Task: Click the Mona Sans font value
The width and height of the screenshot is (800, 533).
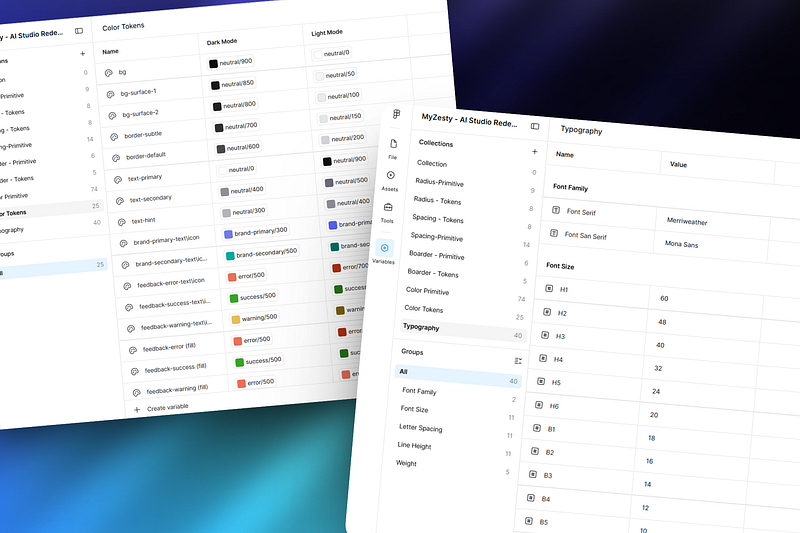Action: tap(681, 244)
